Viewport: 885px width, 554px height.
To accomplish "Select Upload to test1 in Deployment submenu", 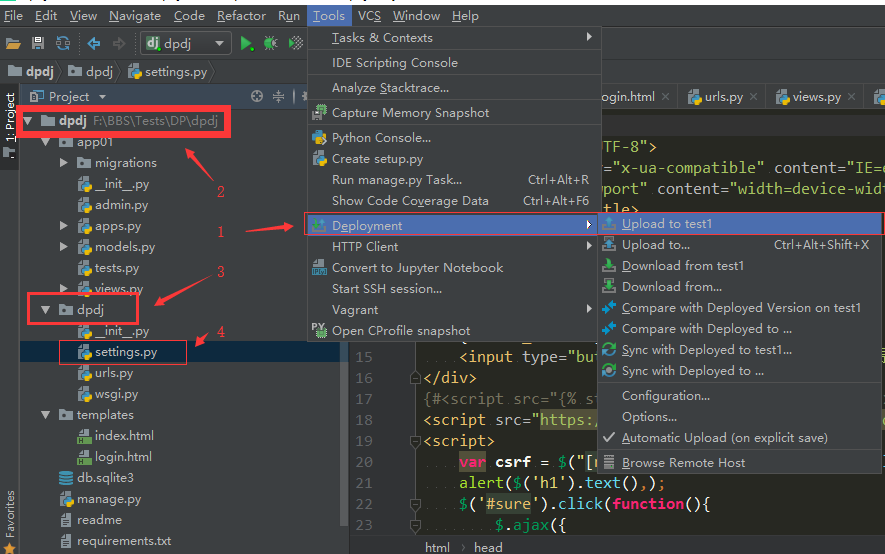I will 666,224.
